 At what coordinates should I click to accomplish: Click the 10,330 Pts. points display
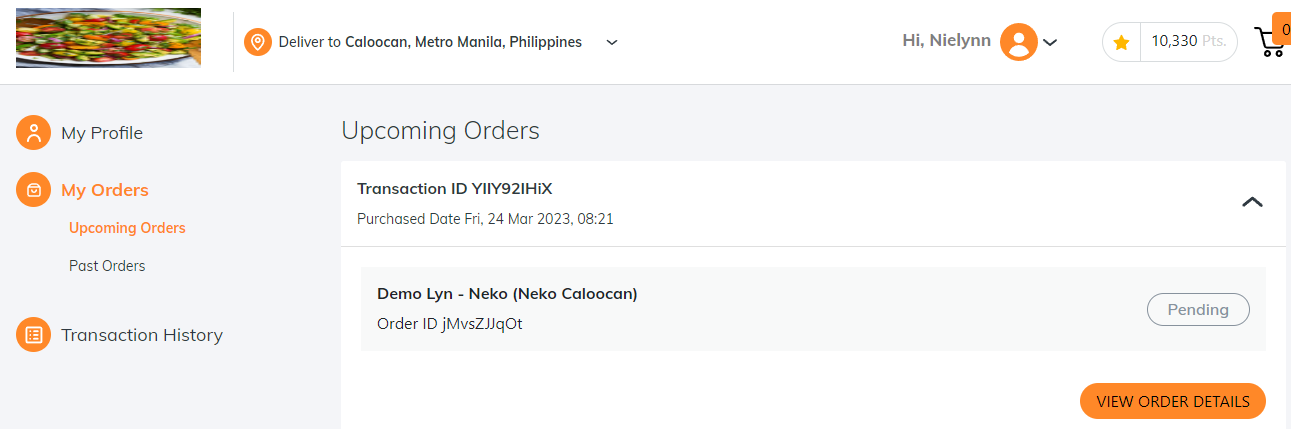(x=1188, y=42)
